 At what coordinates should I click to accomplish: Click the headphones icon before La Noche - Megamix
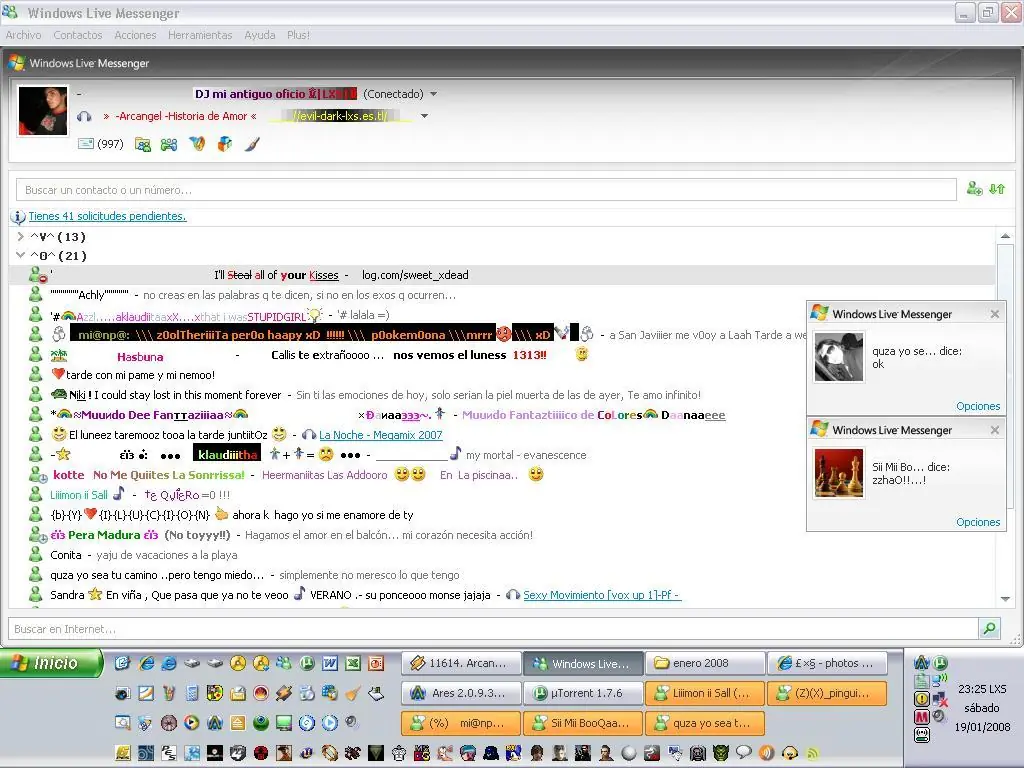(309, 435)
